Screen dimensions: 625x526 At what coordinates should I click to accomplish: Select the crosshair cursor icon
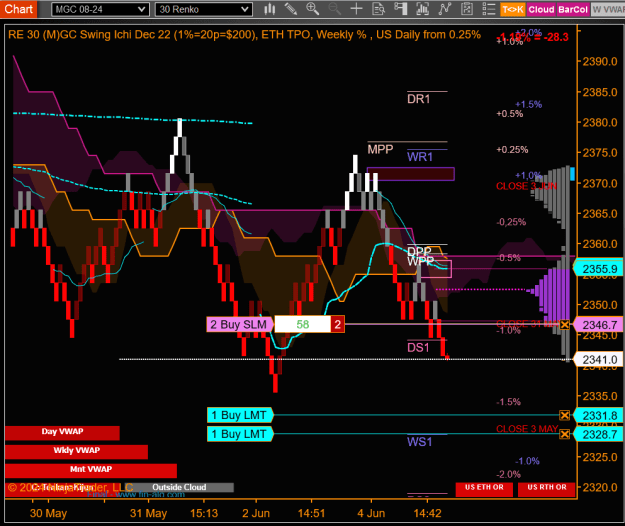click(356, 9)
